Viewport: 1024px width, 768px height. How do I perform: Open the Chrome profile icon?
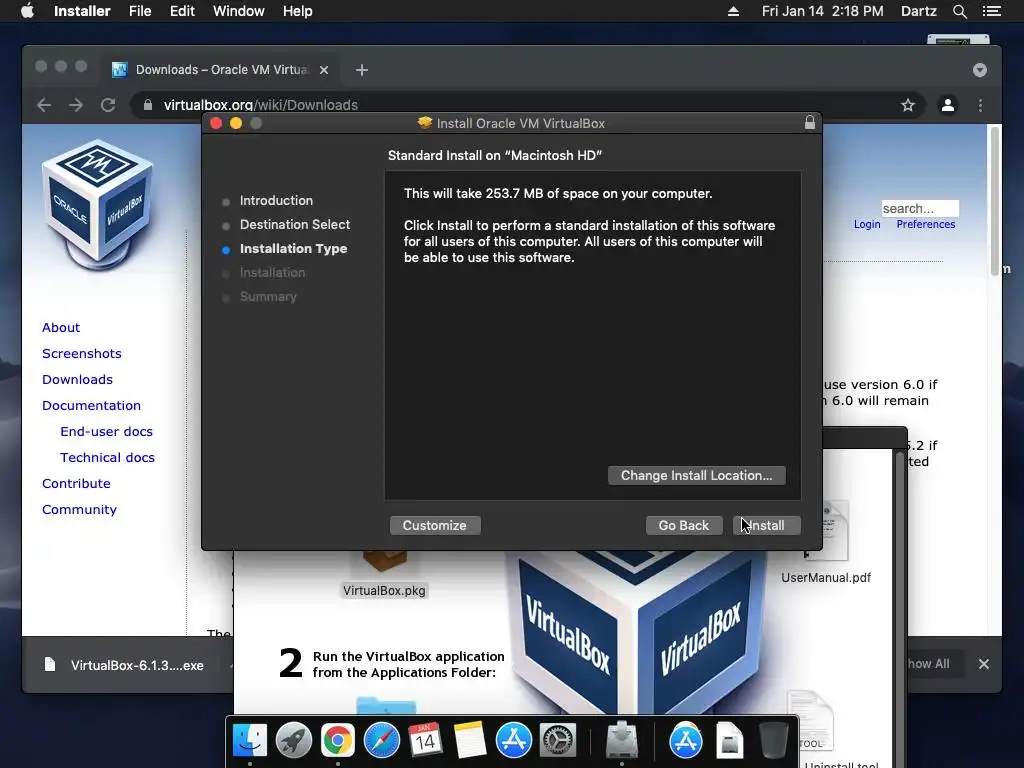[x=948, y=105]
